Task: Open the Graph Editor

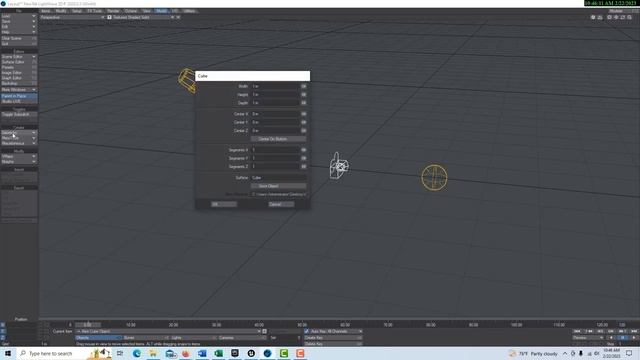Action: point(19,78)
